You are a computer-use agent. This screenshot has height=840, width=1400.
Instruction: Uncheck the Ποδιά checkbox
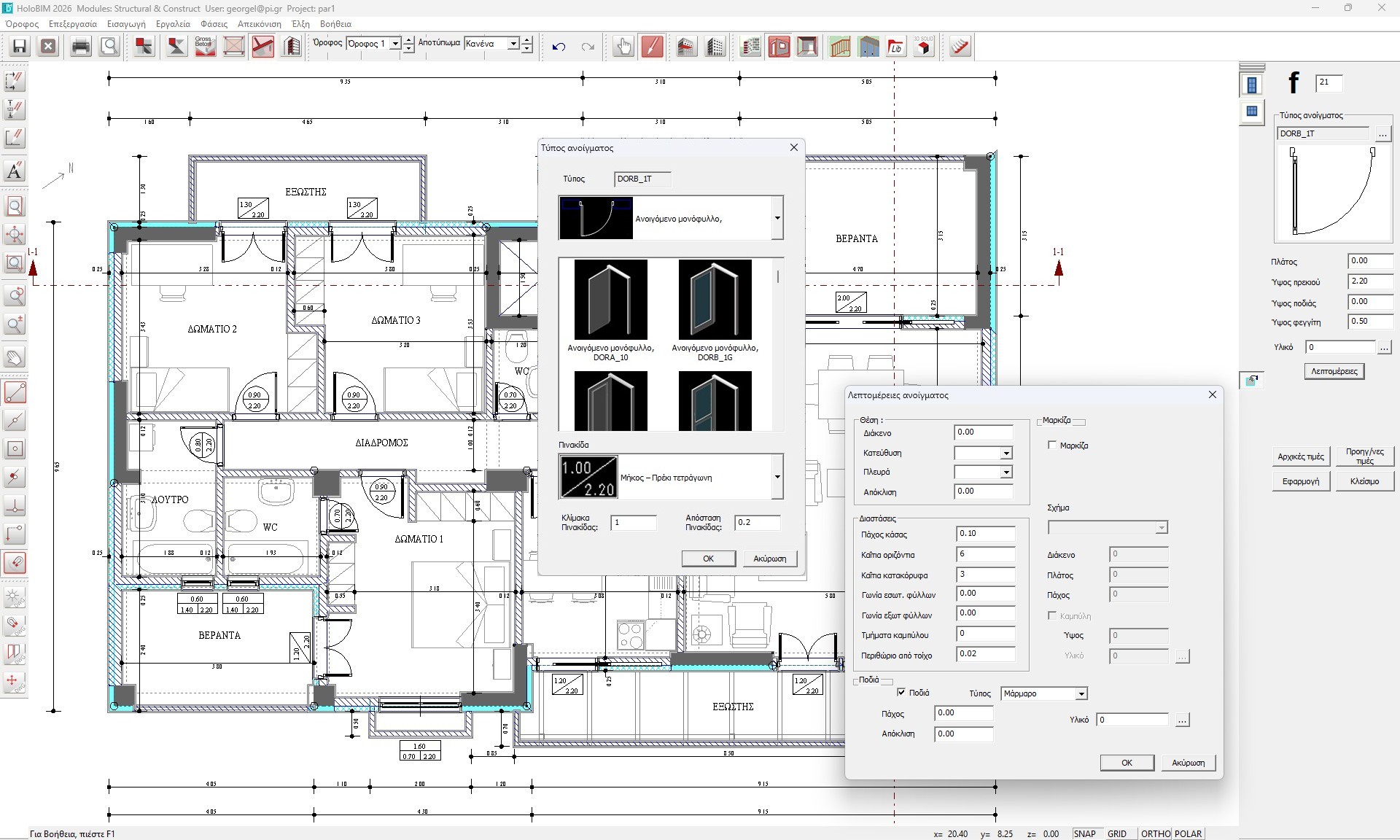pyautogui.click(x=901, y=692)
